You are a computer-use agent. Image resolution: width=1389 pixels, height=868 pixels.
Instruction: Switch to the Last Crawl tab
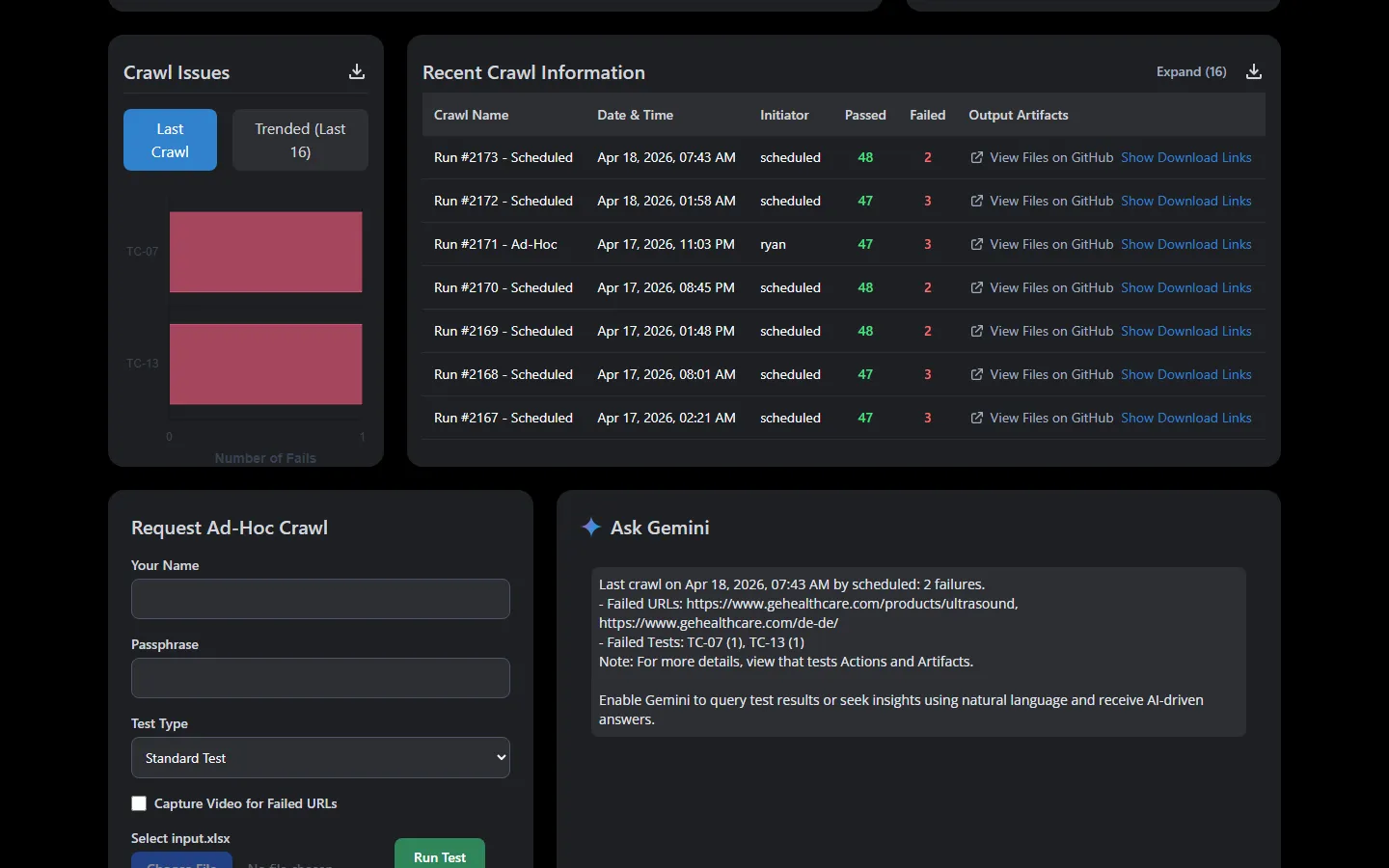170,140
